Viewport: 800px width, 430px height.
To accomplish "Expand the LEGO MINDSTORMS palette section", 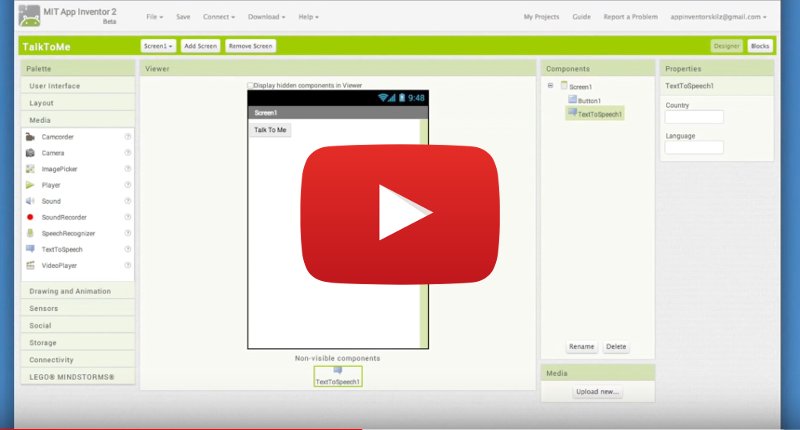I will click(78, 377).
